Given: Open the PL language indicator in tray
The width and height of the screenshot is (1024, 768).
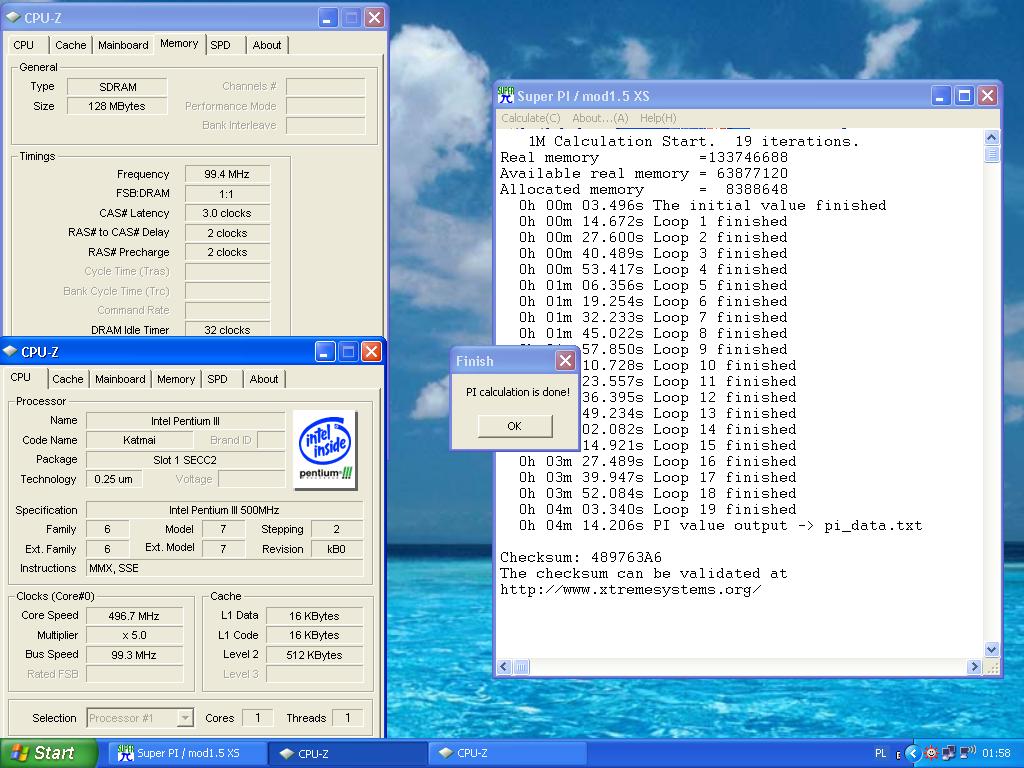Looking at the screenshot, I should [880, 754].
